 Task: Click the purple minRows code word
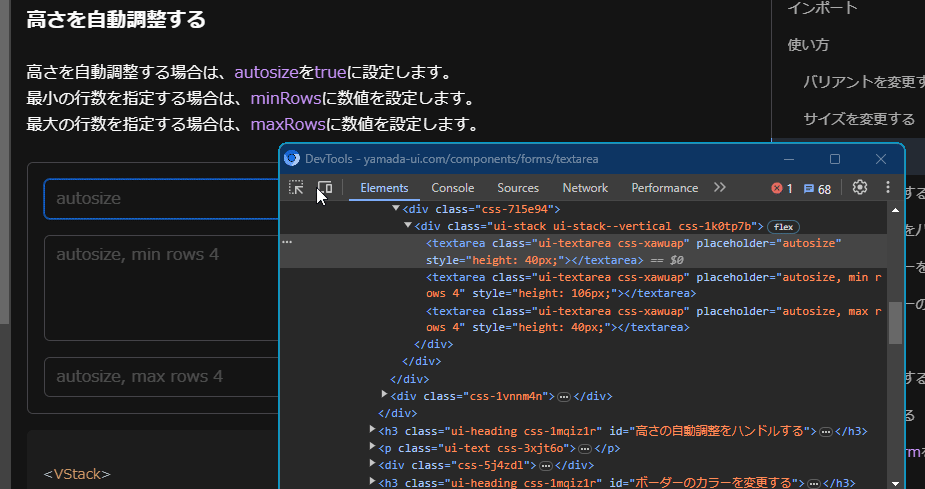286,98
